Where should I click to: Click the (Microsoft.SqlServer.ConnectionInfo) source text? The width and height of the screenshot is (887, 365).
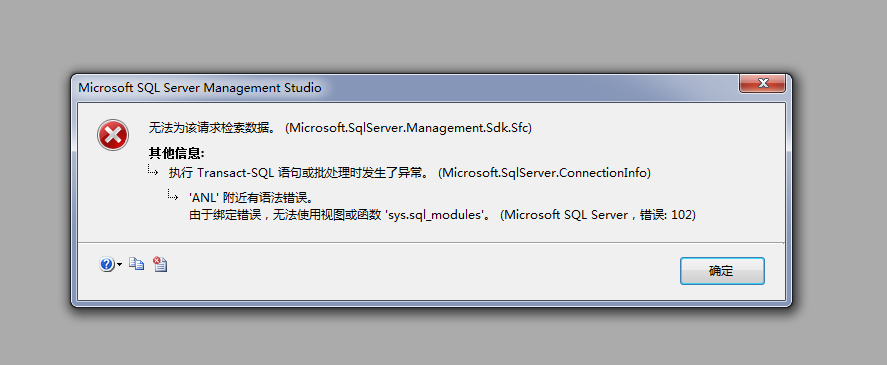click(x=544, y=173)
